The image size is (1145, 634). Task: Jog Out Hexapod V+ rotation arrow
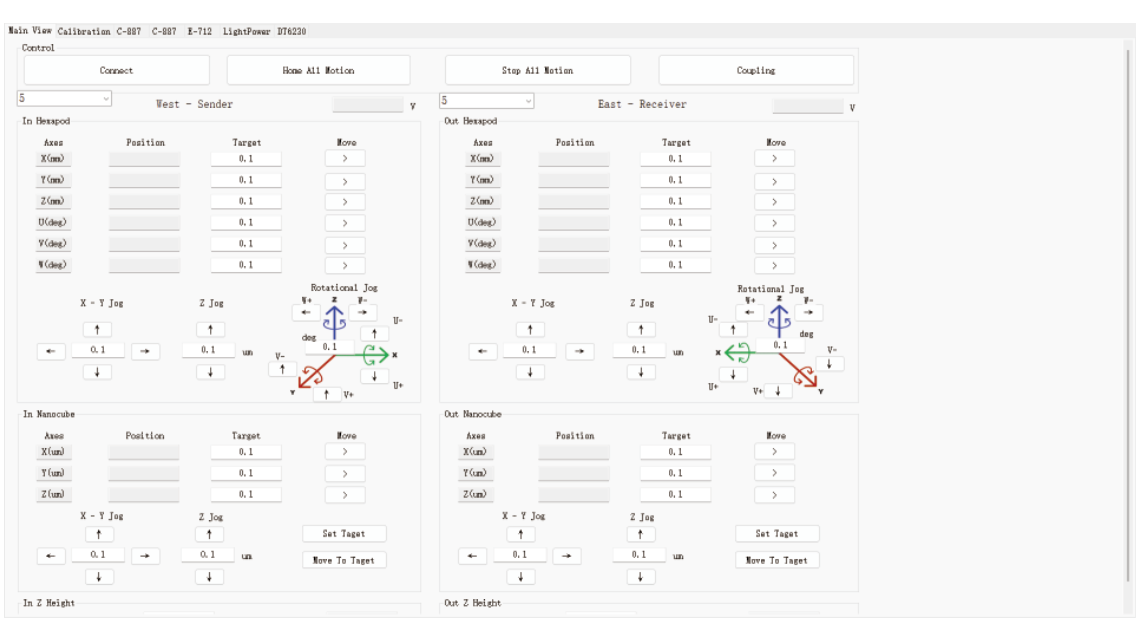tap(777, 391)
